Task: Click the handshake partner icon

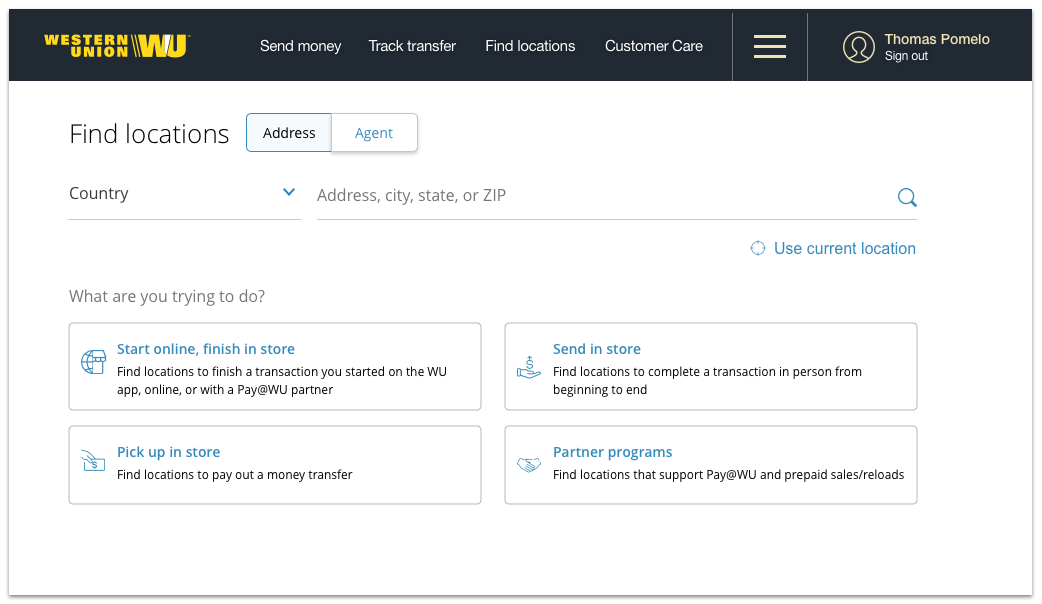Action: 529,464
